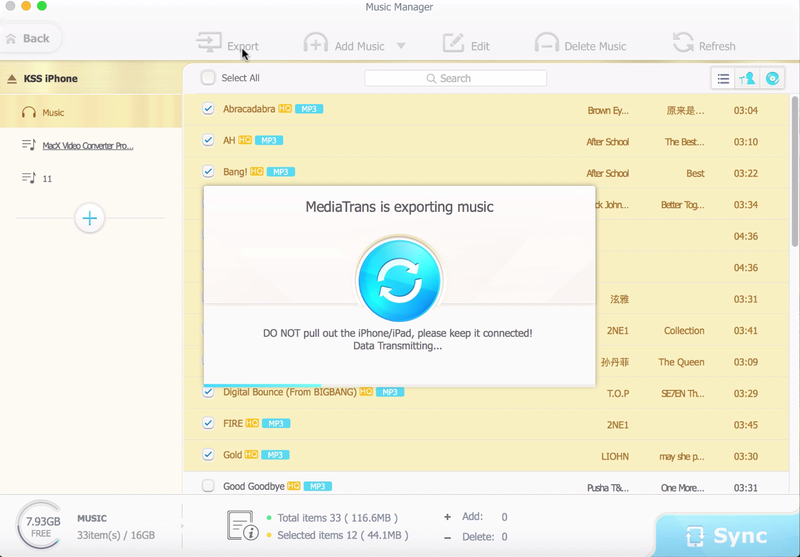Click the Abracadabra song title
The width and height of the screenshot is (800, 557).
[x=249, y=109]
